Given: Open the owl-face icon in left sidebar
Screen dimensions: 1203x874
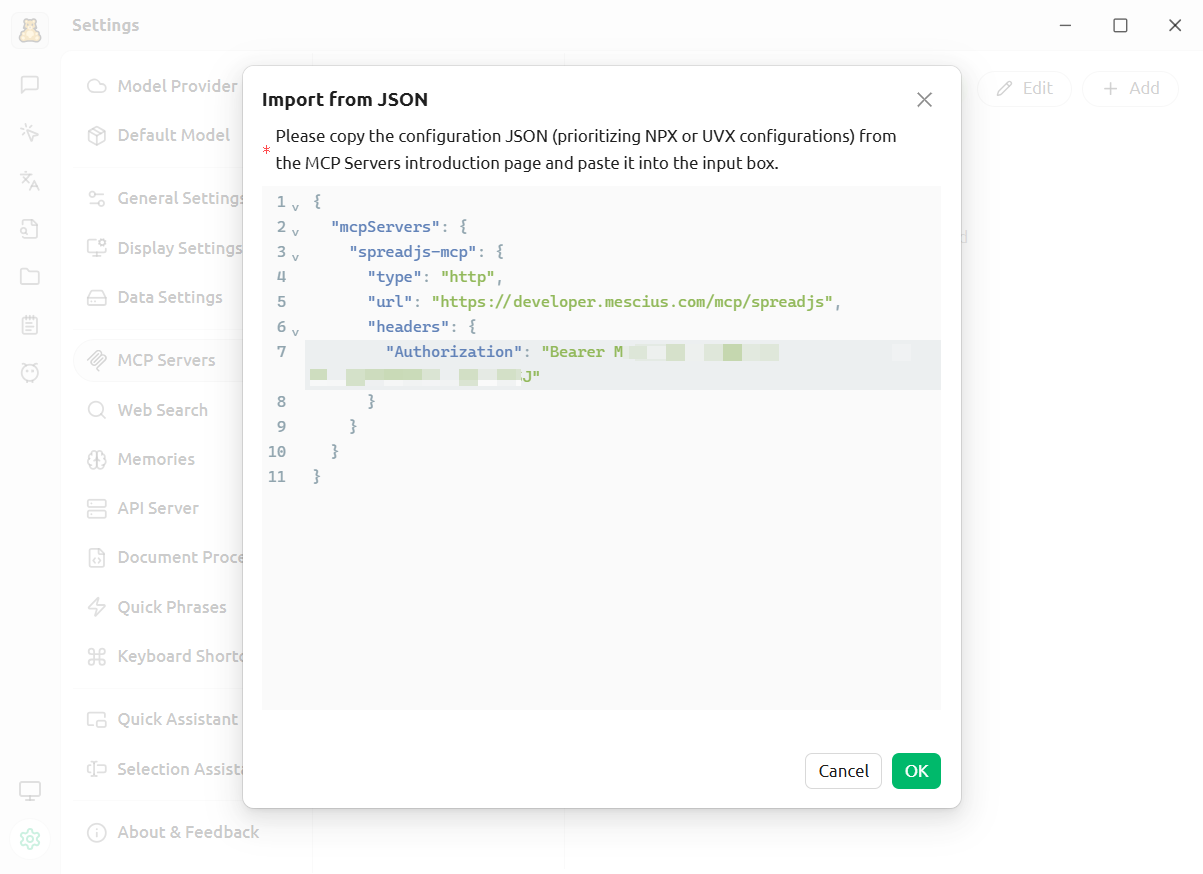Looking at the screenshot, I should [30, 373].
